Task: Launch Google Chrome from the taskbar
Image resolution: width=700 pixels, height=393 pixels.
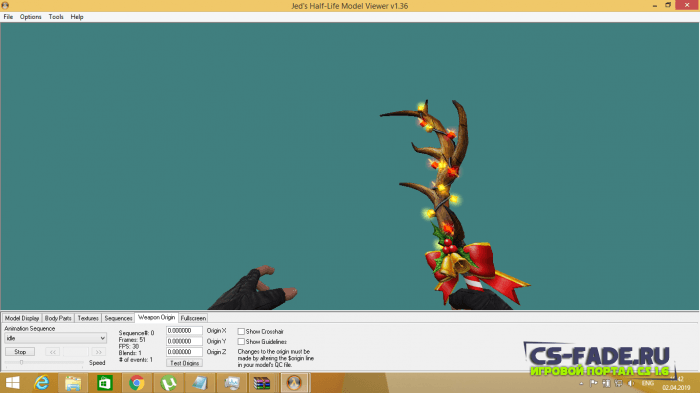Action: pos(137,383)
